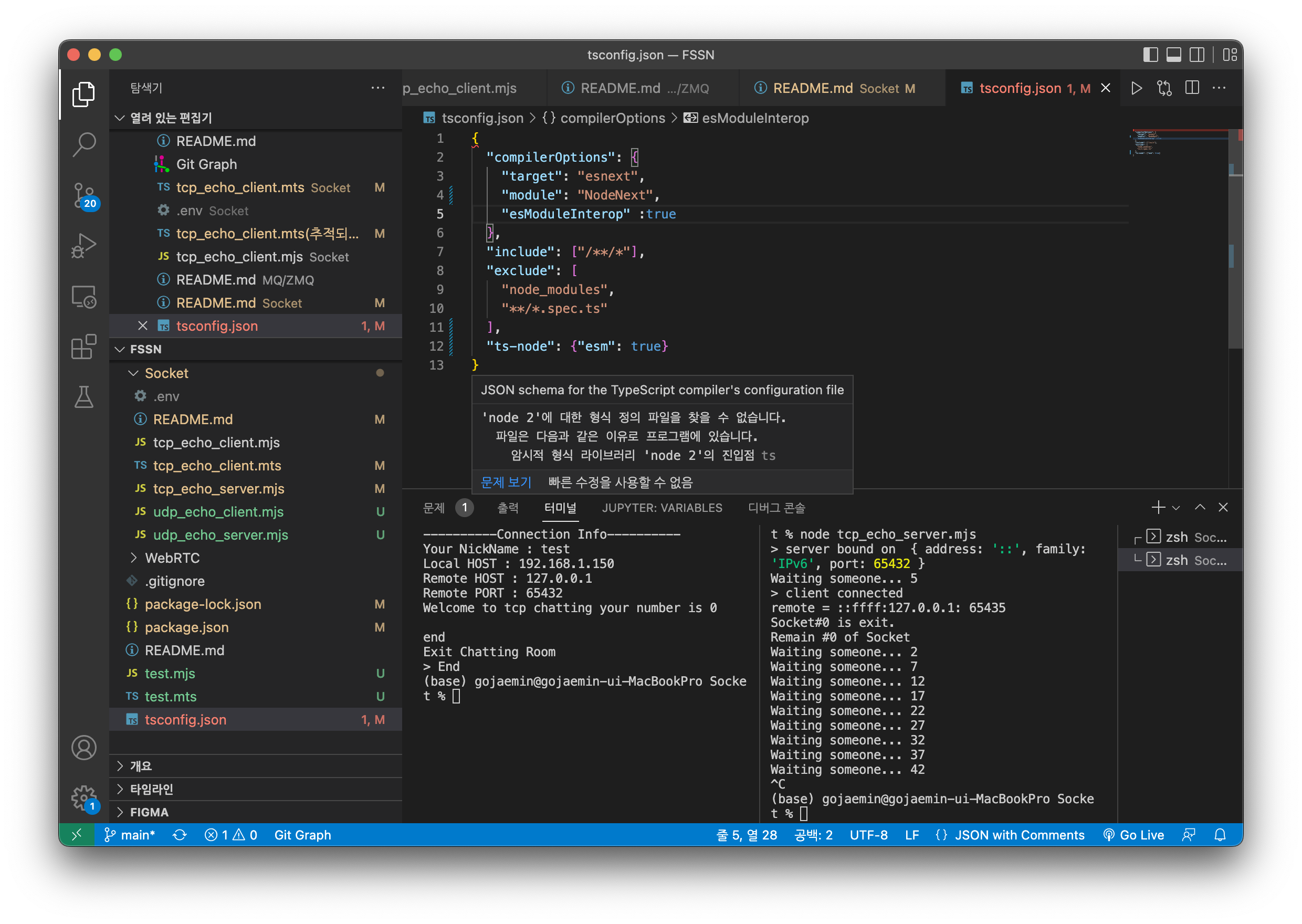Maximize the panel with up chevron

coord(1200,507)
